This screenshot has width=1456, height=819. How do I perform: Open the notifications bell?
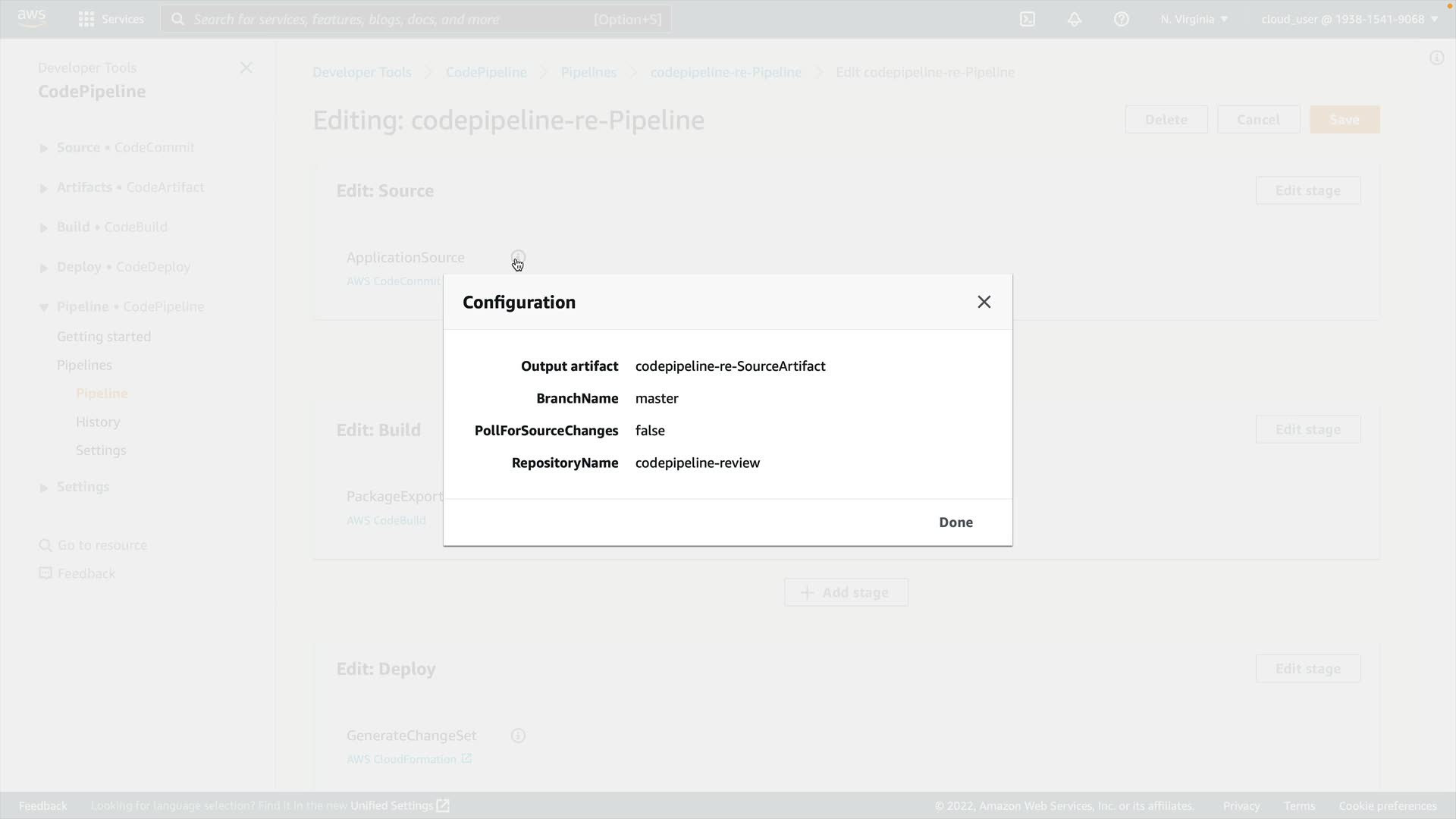pyautogui.click(x=1075, y=19)
